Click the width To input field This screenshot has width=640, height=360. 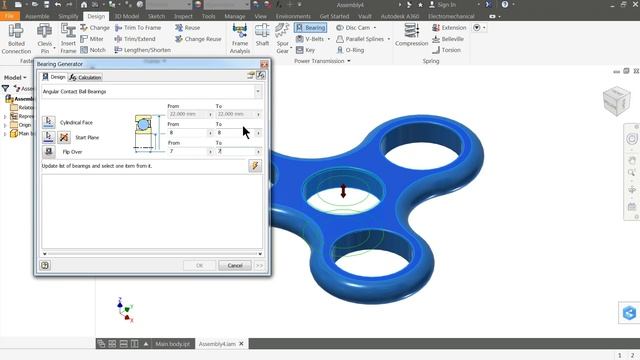(236, 151)
